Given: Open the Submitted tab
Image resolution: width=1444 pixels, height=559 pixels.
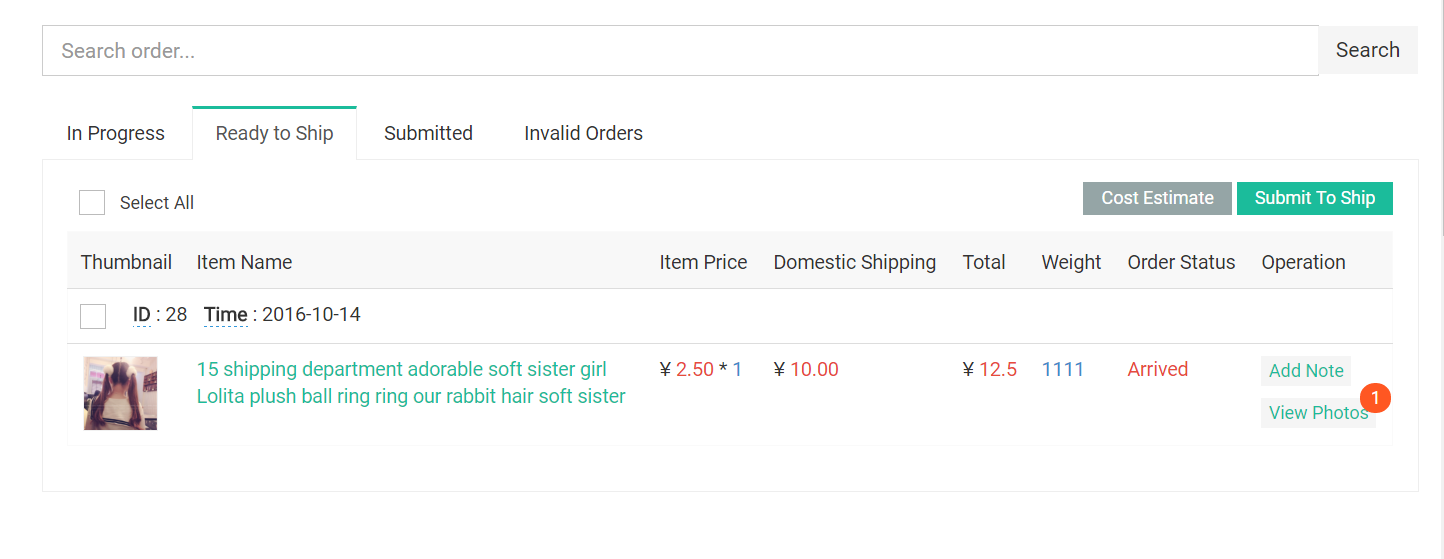Looking at the screenshot, I should pyautogui.click(x=428, y=133).
